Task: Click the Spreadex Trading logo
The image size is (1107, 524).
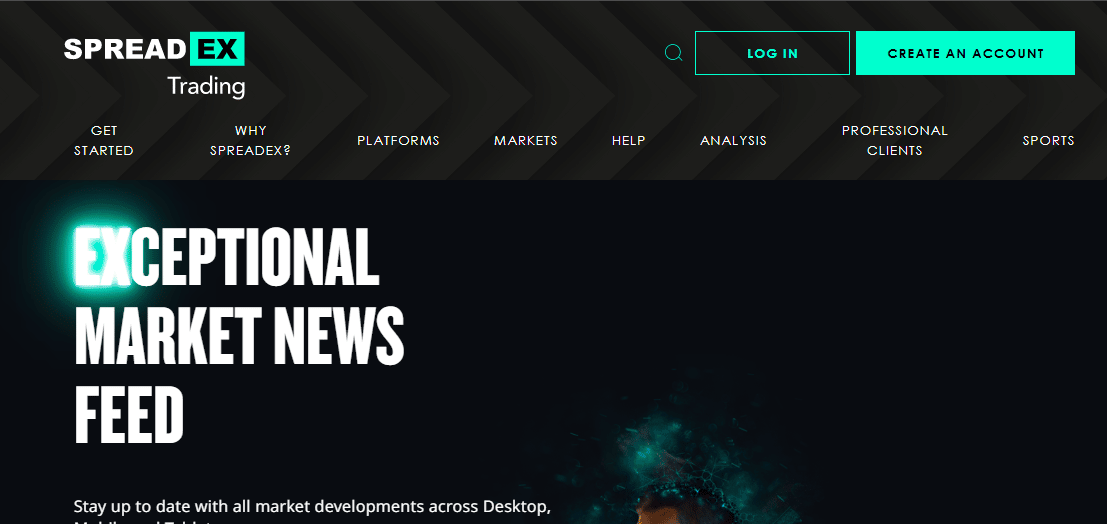Action: pos(154,66)
